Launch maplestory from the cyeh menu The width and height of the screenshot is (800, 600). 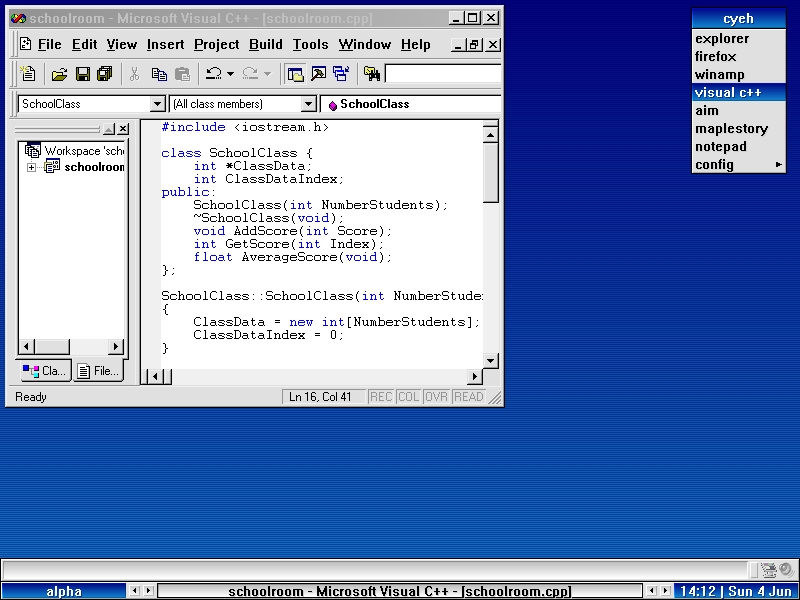(739, 129)
